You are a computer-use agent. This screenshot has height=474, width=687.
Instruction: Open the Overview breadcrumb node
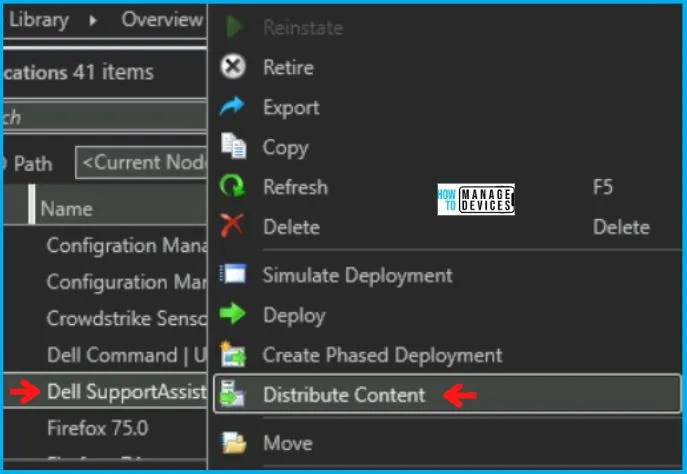pyautogui.click(x=162, y=19)
